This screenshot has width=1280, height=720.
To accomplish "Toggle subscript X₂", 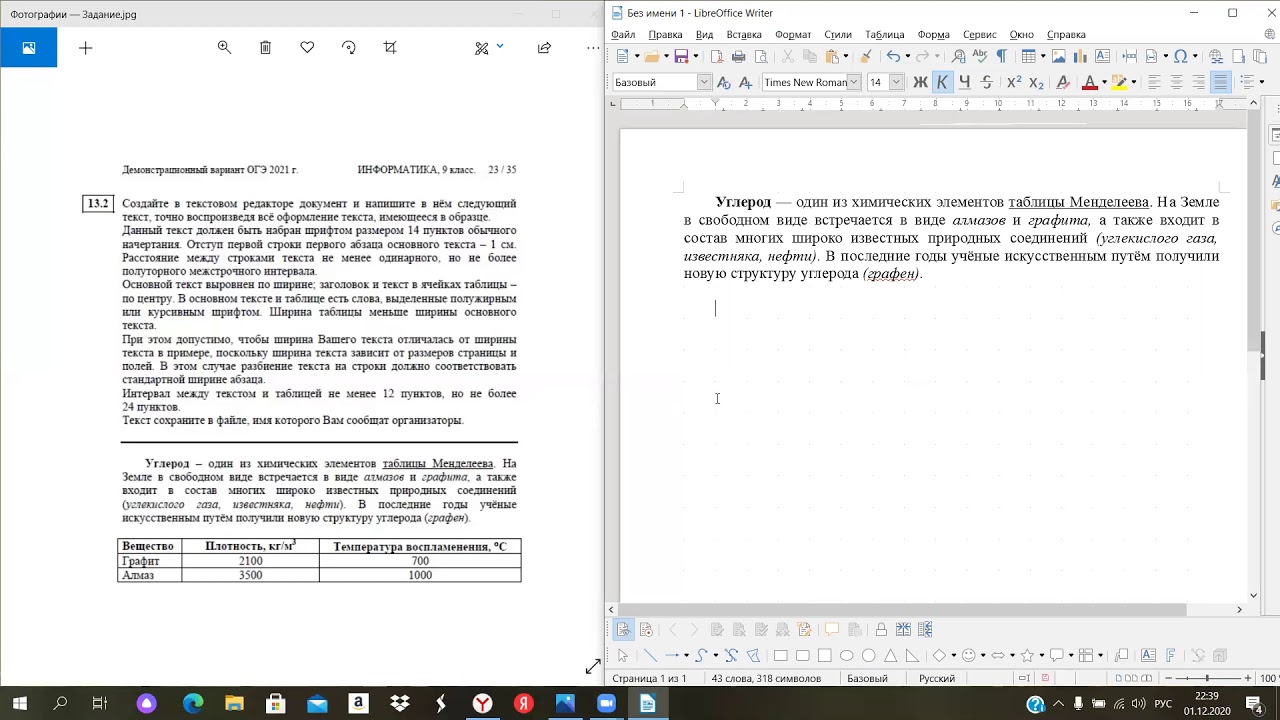I will point(1036,82).
